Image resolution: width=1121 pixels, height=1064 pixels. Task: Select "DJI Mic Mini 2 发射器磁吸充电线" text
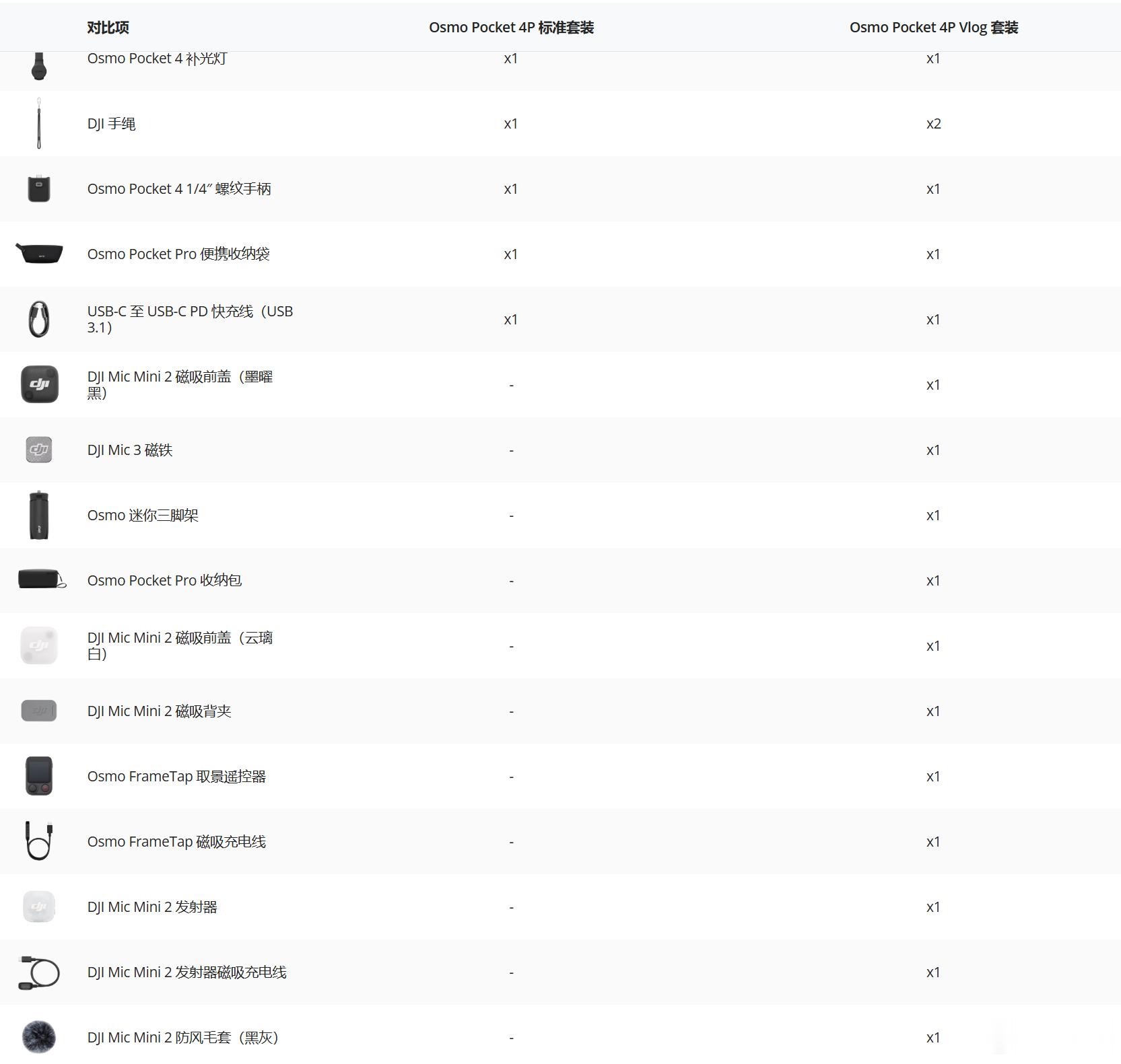click(x=186, y=972)
